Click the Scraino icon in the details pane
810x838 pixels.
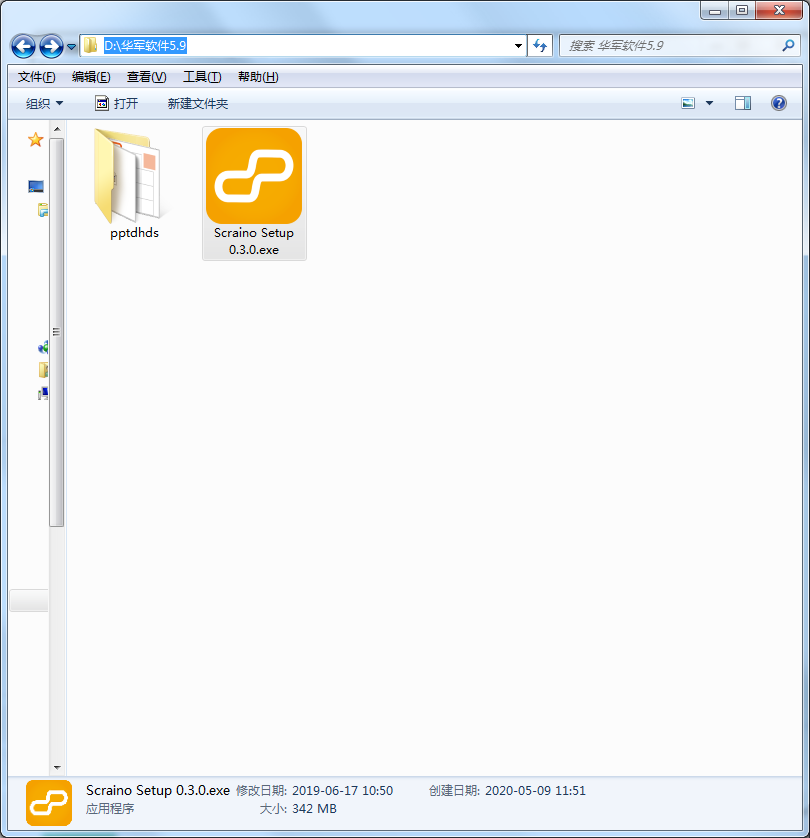pyautogui.click(x=49, y=803)
